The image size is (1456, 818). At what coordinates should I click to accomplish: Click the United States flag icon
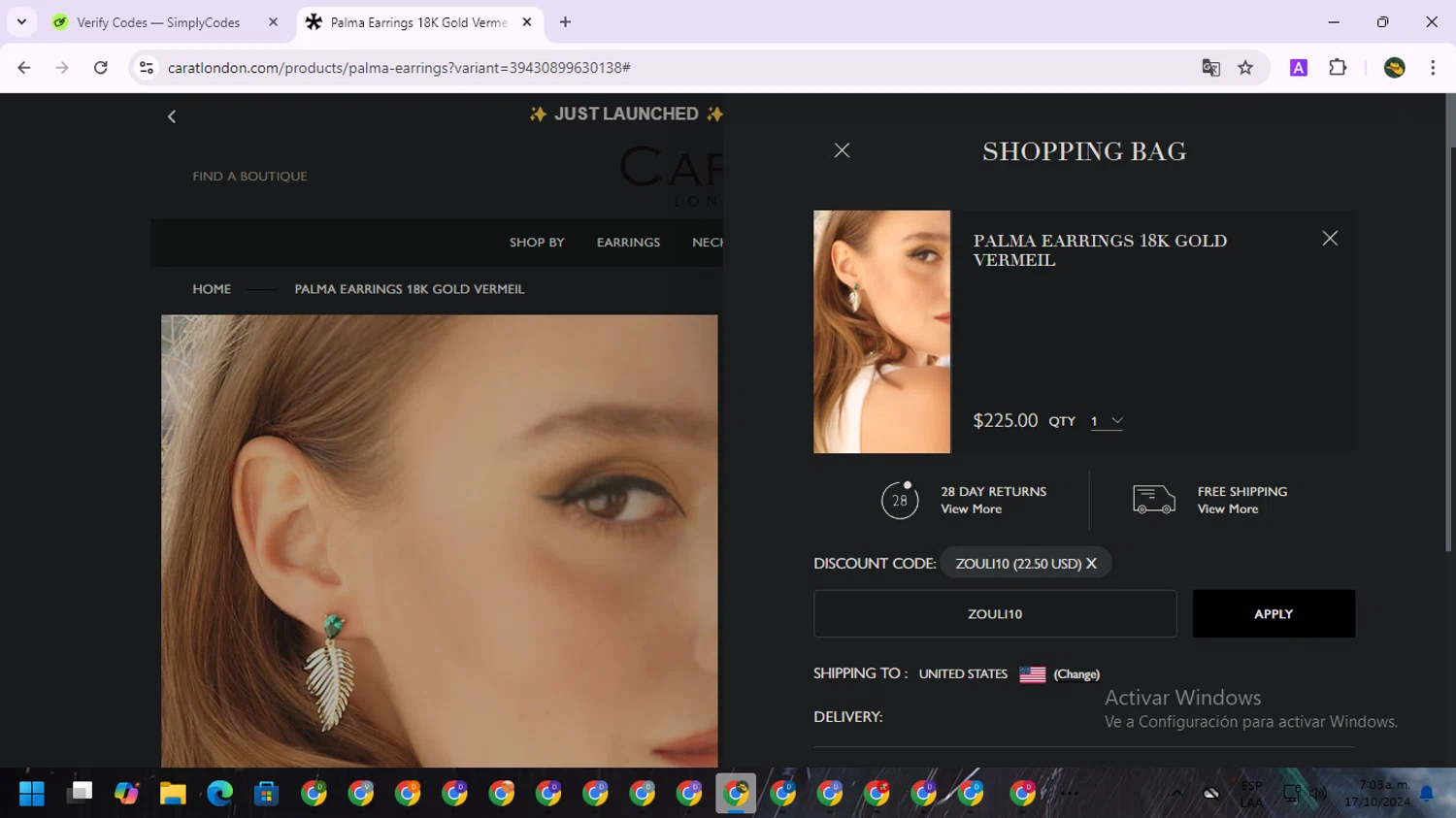coord(1032,674)
